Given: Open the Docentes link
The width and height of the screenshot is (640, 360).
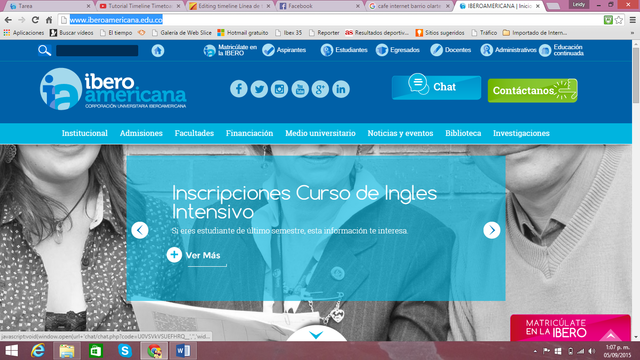Looking at the screenshot, I should 451,50.
